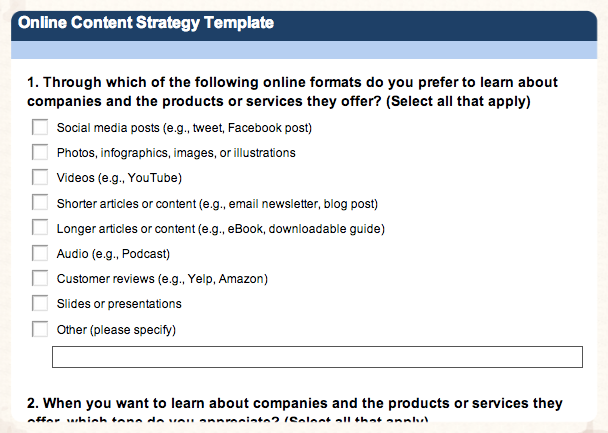The width and height of the screenshot is (608, 433).
Task: Click the 'Yelp, Amazon' label text
Action: coord(226,279)
